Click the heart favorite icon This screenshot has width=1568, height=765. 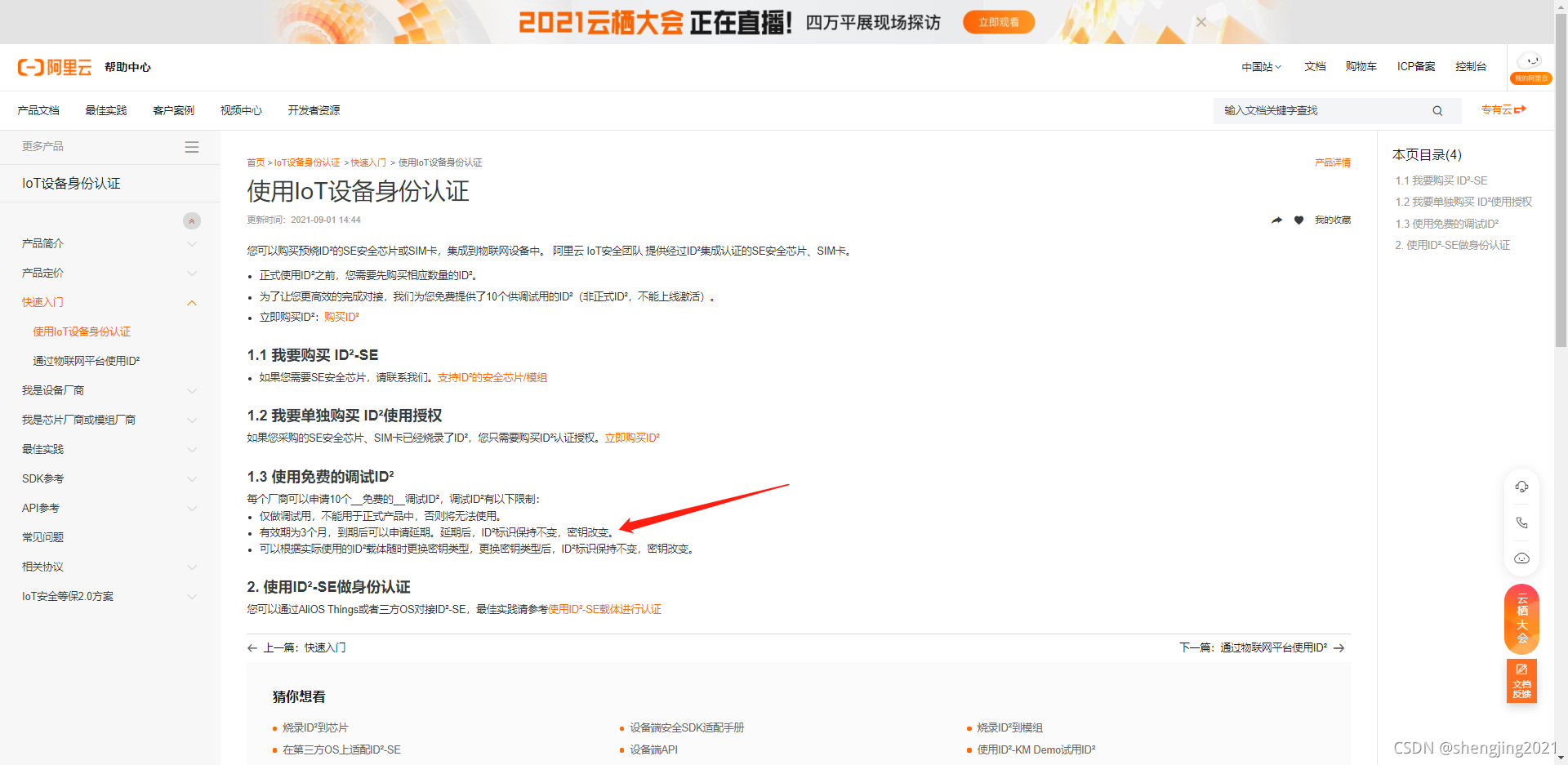click(1298, 220)
